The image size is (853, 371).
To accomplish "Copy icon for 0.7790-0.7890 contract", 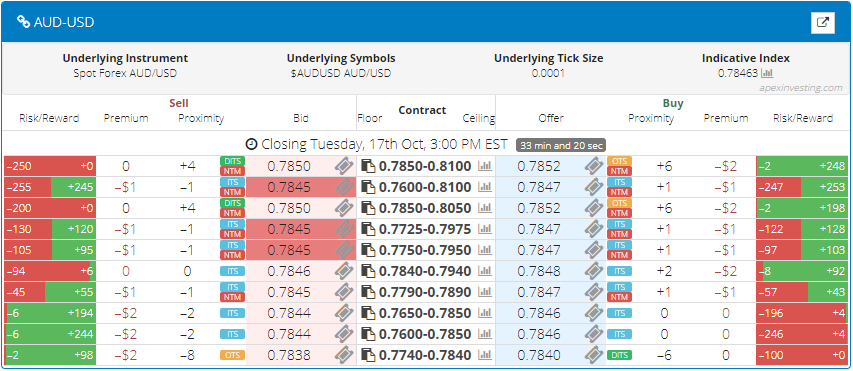I will (369, 292).
